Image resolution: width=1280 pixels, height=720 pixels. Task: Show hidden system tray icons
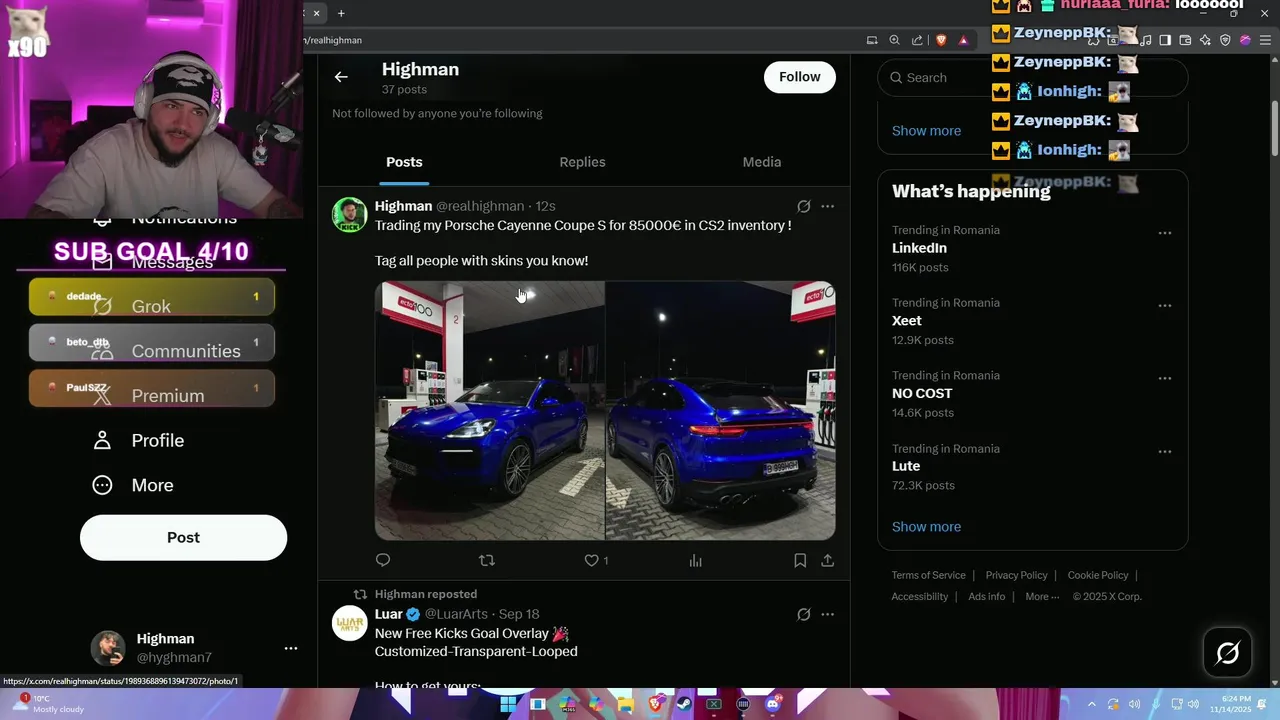(x=1091, y=704)
